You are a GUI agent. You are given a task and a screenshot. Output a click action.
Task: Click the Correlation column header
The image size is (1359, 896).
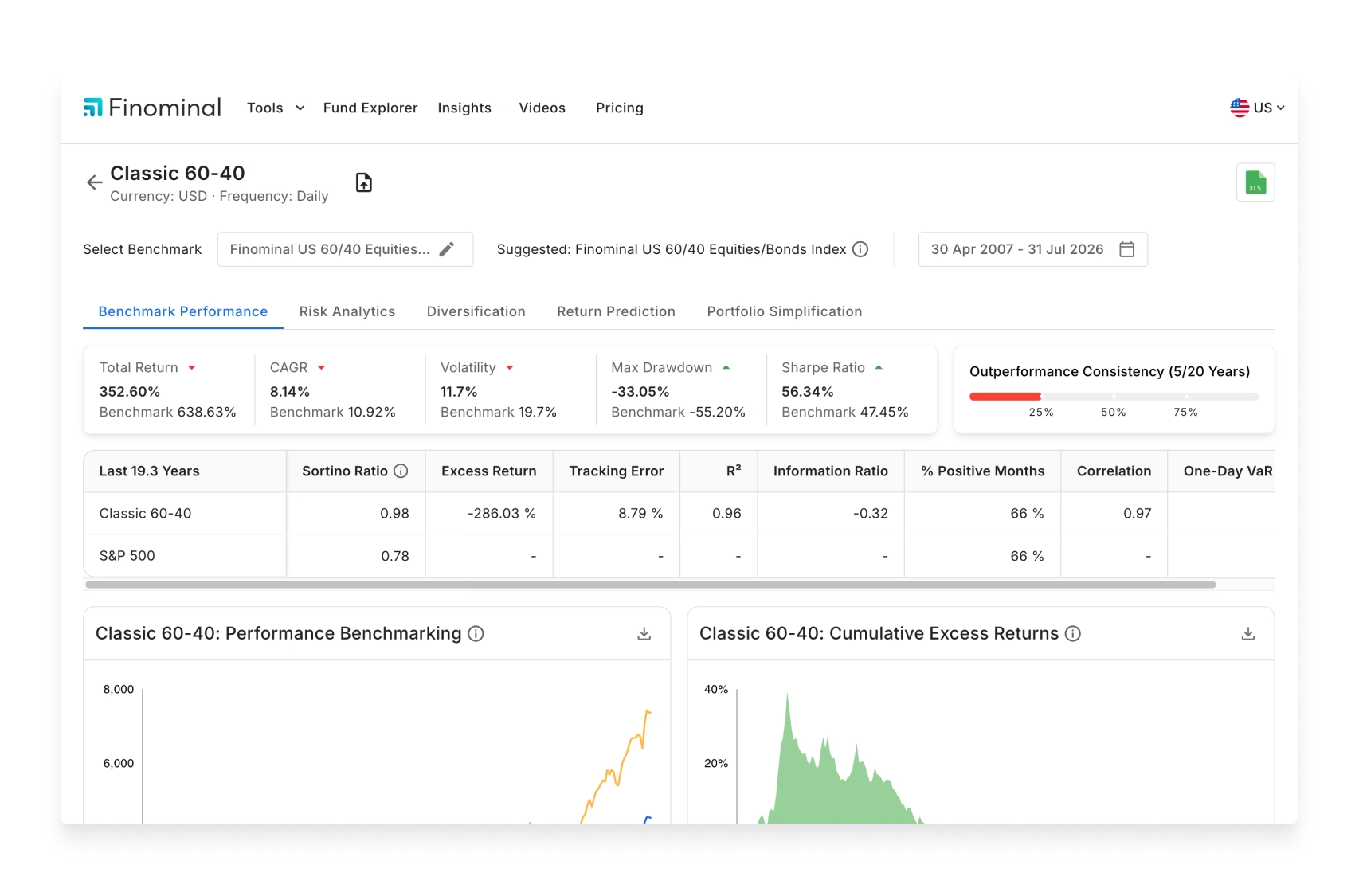click(x=1114, y=471)
